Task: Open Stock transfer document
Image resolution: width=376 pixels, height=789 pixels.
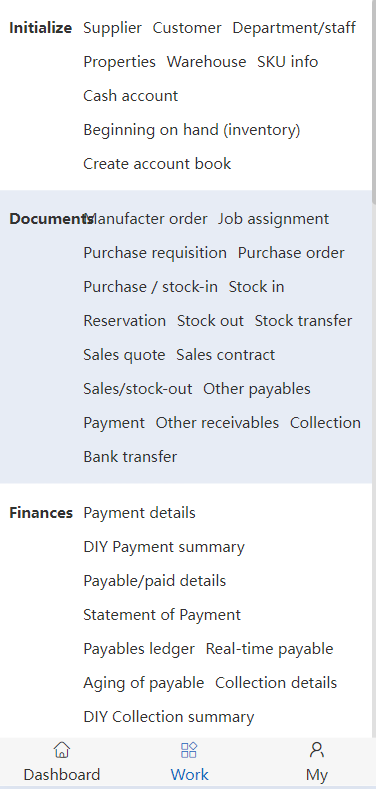Action: pos(304,321)
